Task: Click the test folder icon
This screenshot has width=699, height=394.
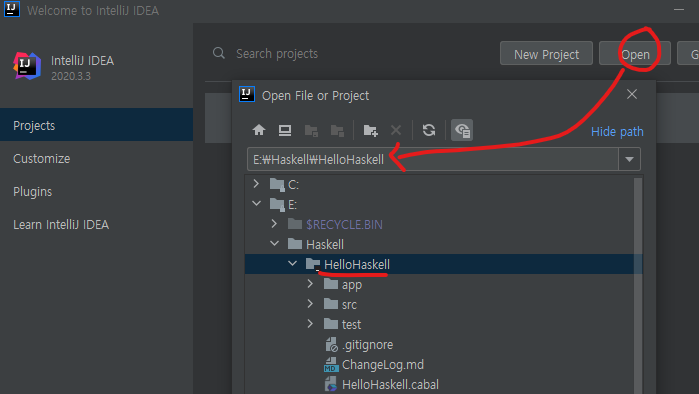Action: tap(331, 324)
